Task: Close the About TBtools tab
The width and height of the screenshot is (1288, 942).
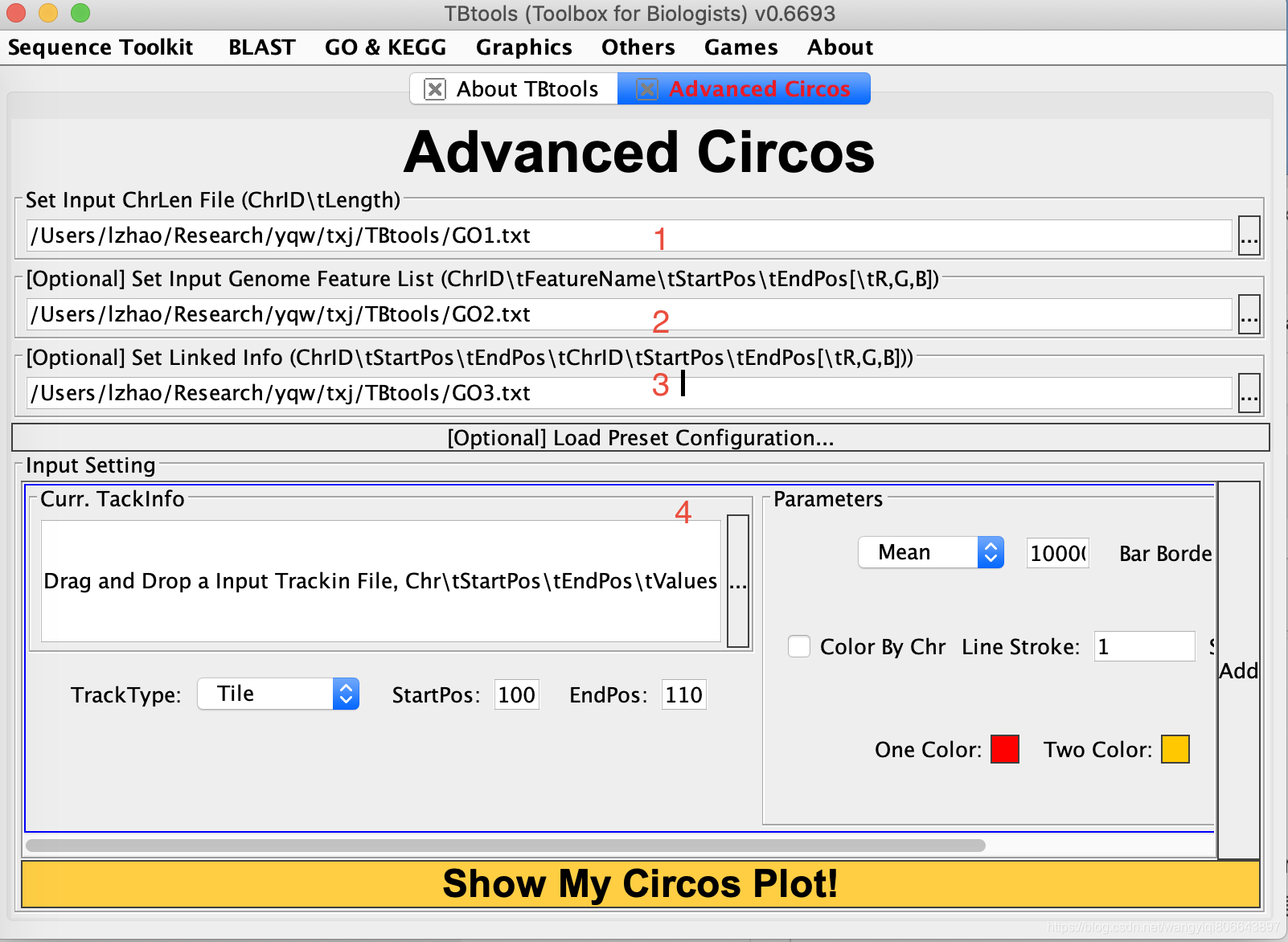Action: 434,88
